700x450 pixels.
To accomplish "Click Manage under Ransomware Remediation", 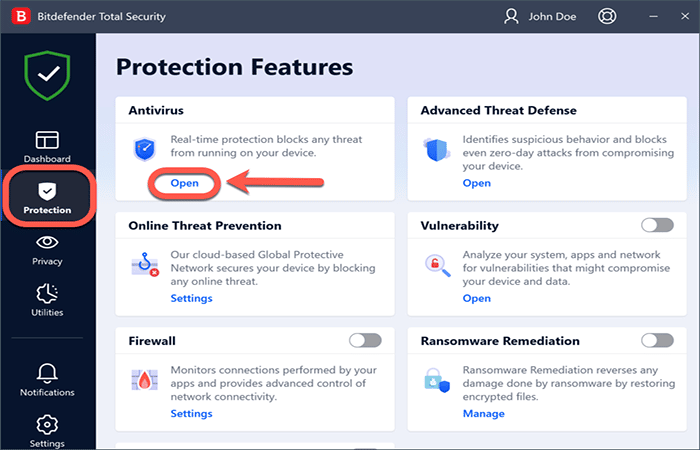I will 483,413.
